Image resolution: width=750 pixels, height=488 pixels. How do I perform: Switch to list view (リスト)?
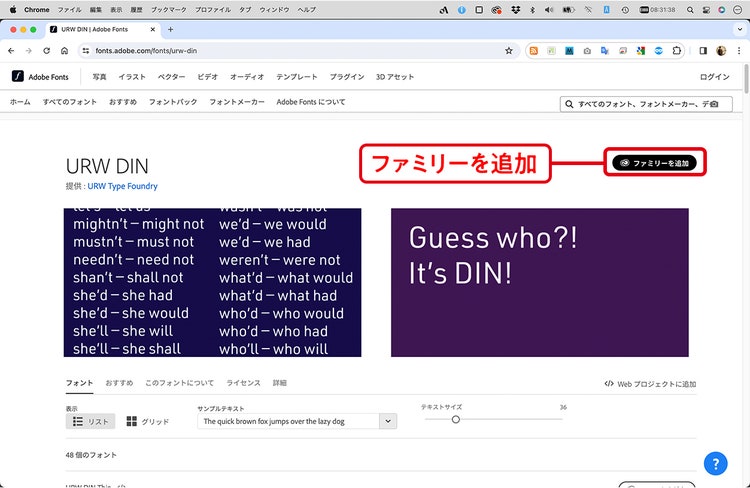[x=90, y=421]
